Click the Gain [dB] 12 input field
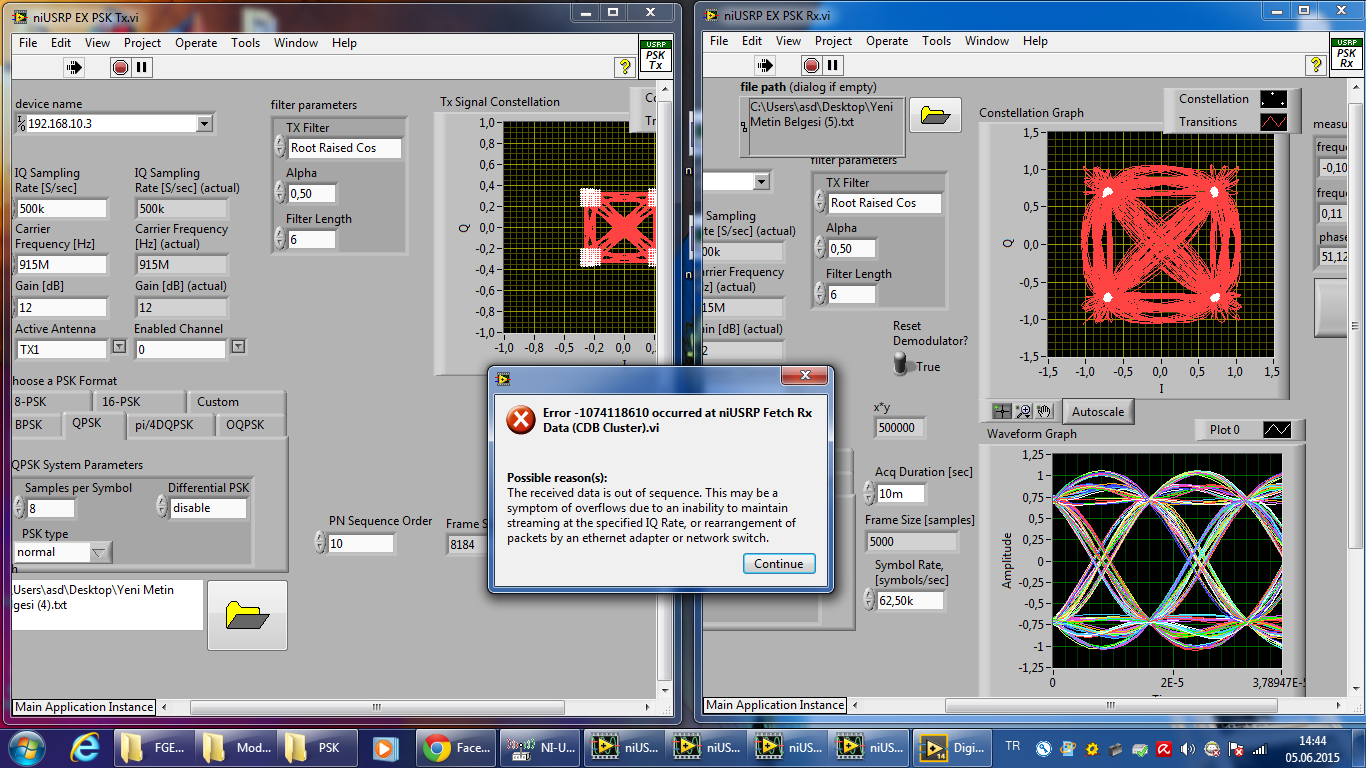1366x768 pixels. pos(62,307)
